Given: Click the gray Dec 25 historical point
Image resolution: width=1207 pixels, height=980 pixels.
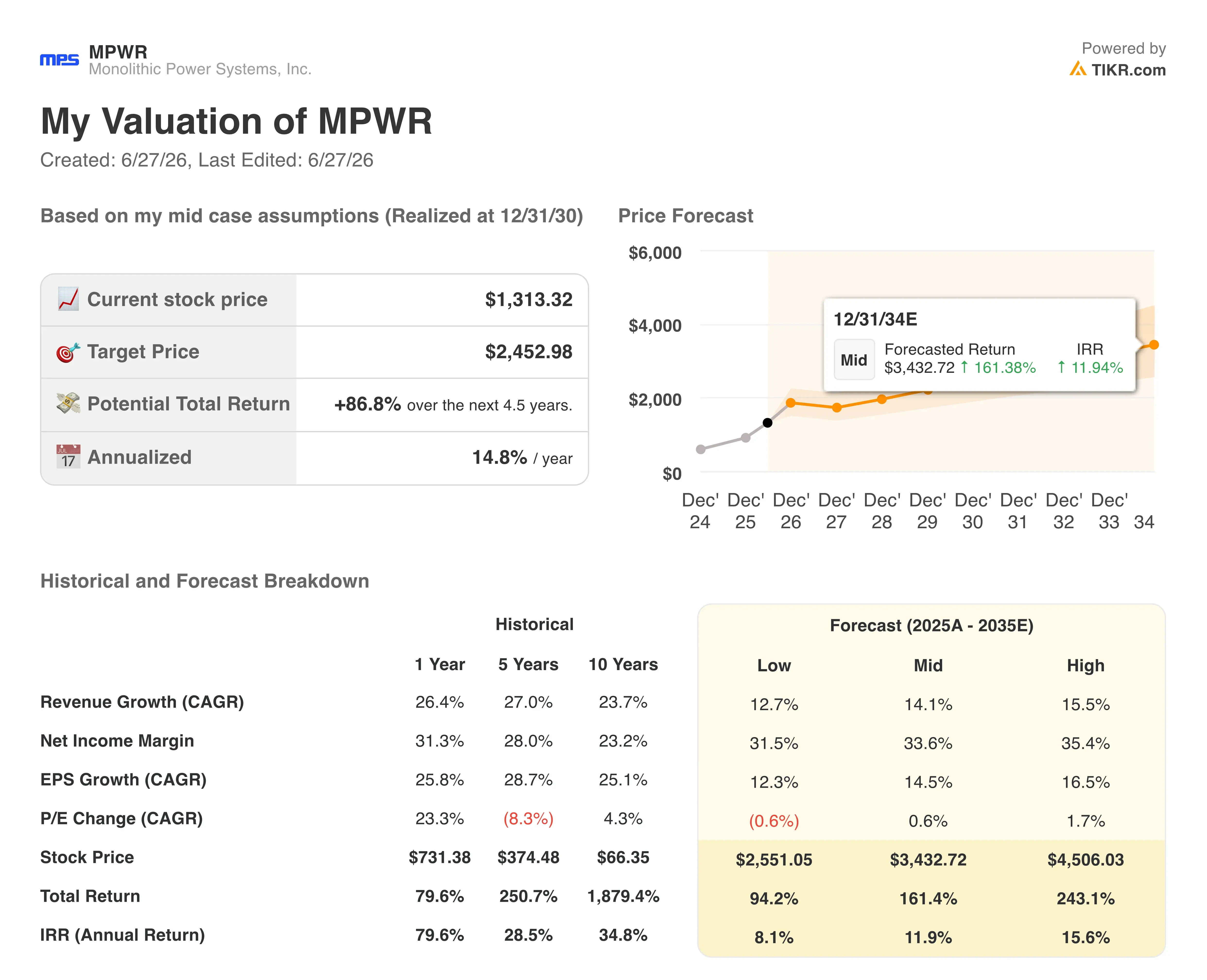Looking at the screenshot, I should click(746, 438).
